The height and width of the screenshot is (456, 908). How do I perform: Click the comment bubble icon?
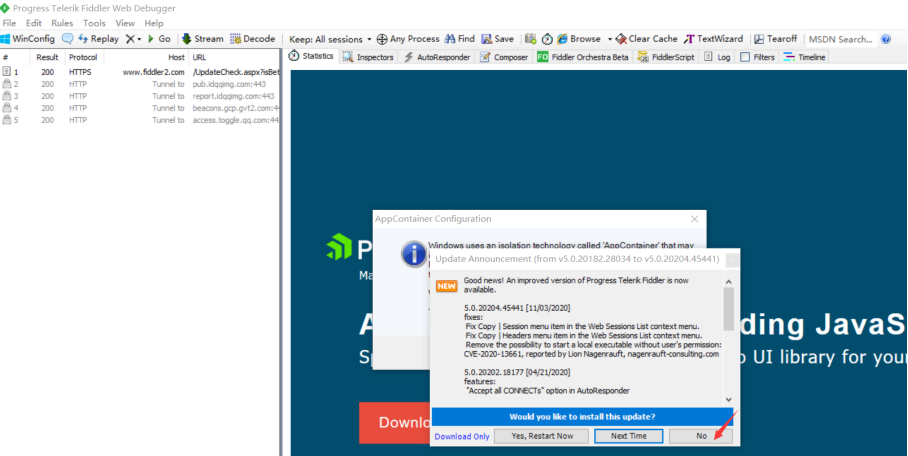68,39
